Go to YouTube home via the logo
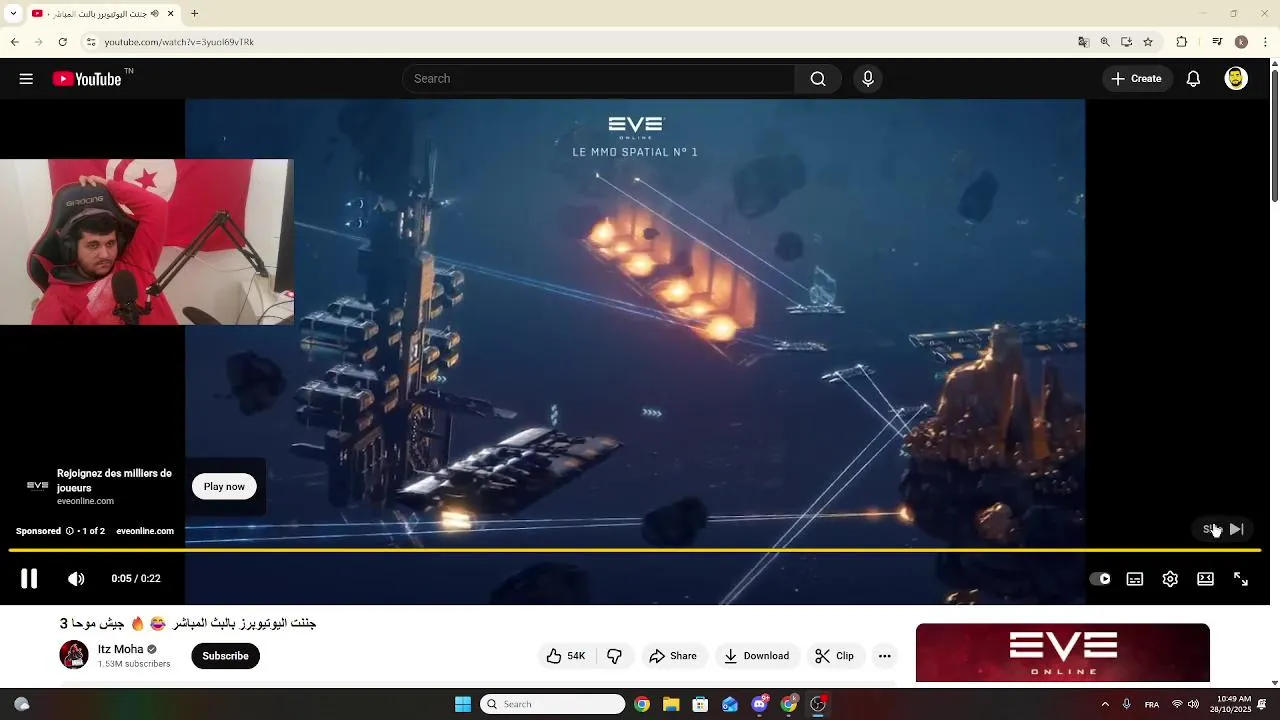 (87, 79)
